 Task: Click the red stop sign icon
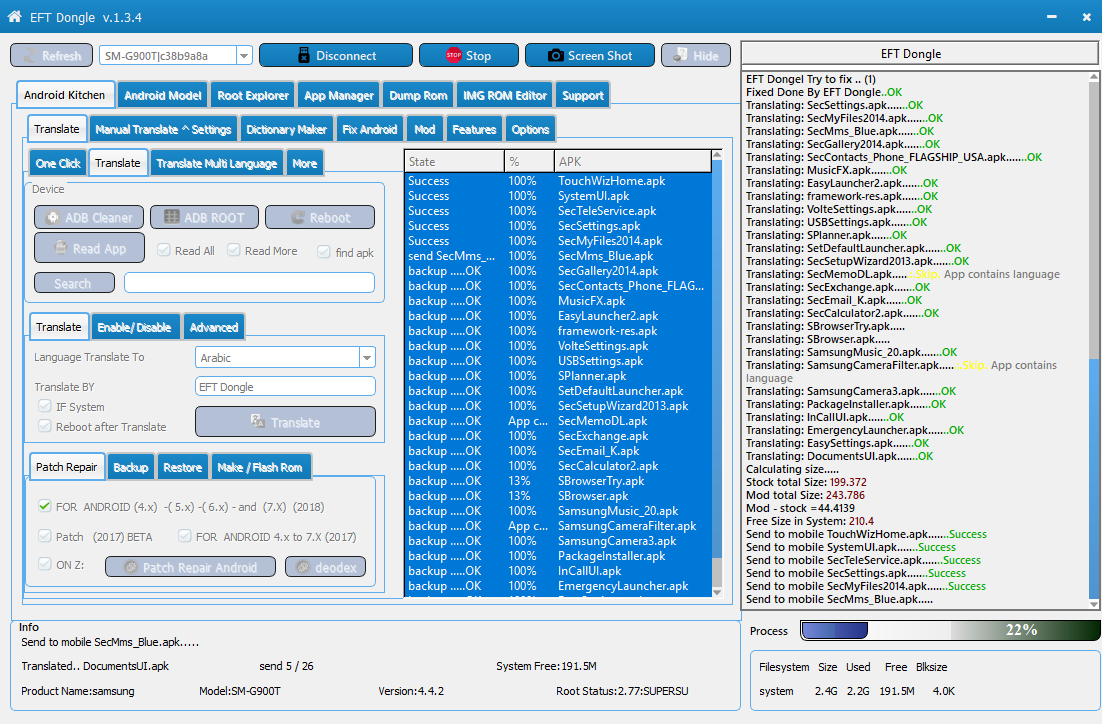[x=453, y=55]
